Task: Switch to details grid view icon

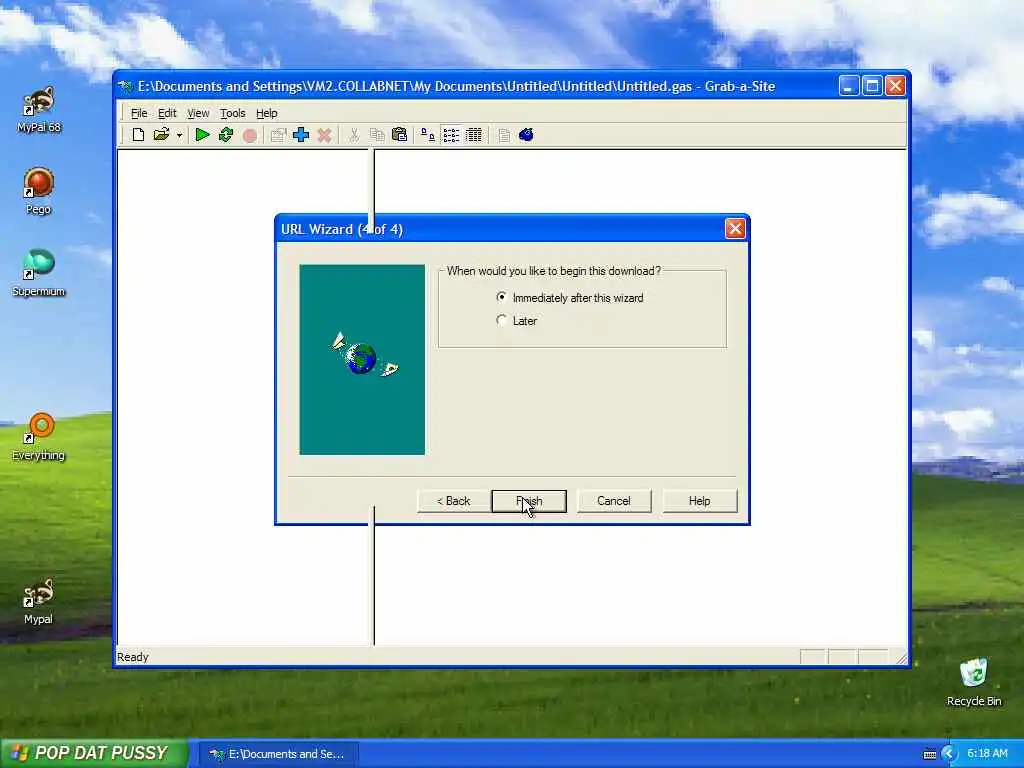Action: (474, 135)
